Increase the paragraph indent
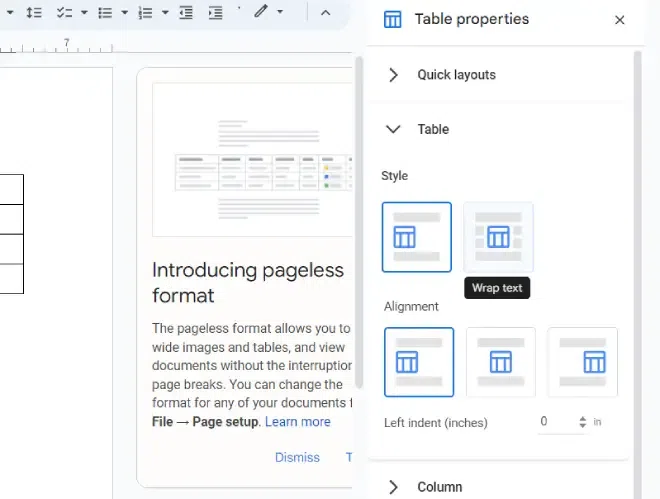Image resolution: width=660 pixels, height=499 pixels. [216, 13]
